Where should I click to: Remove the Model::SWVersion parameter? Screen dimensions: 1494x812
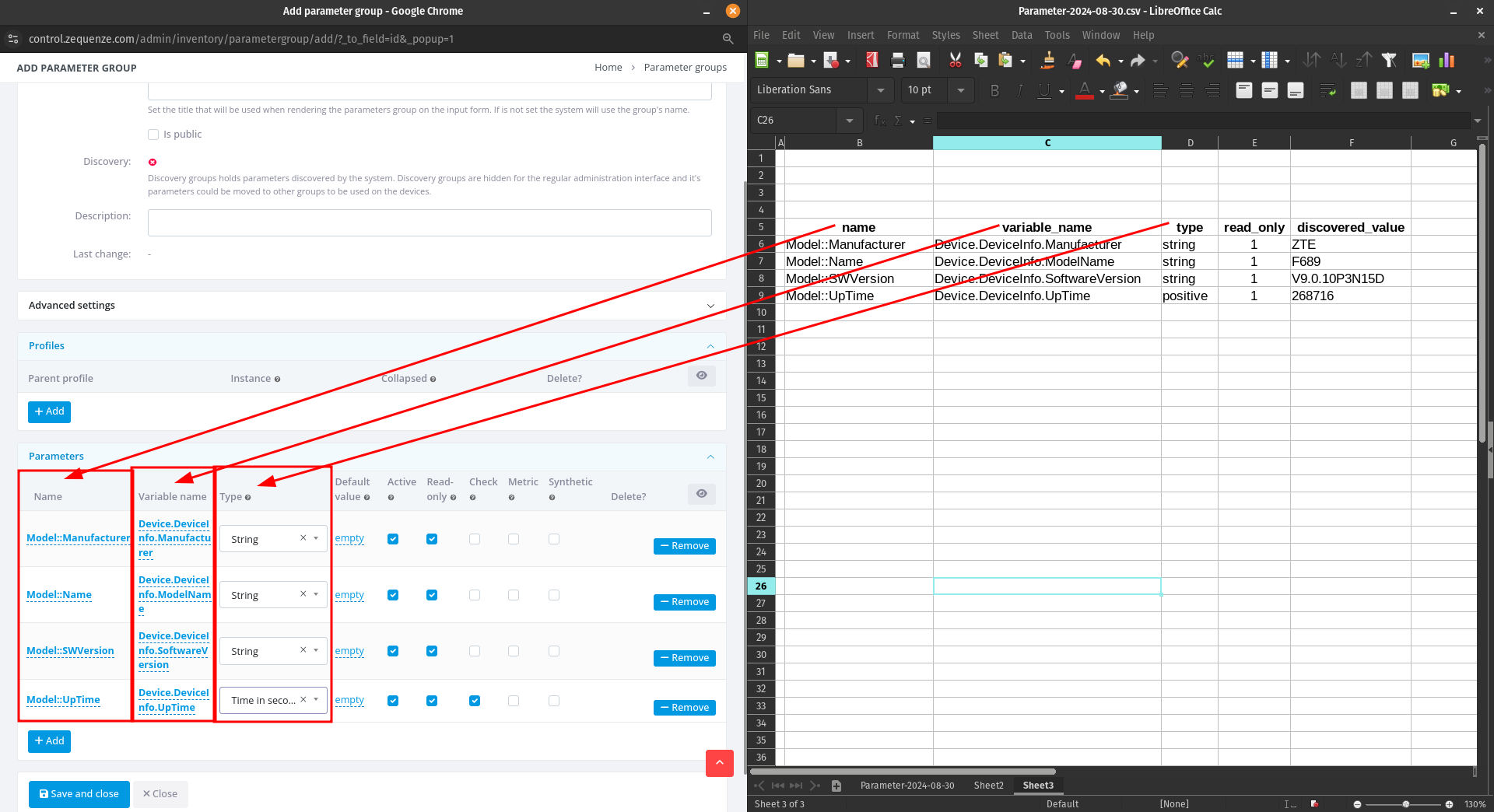[x=684, y=658]
